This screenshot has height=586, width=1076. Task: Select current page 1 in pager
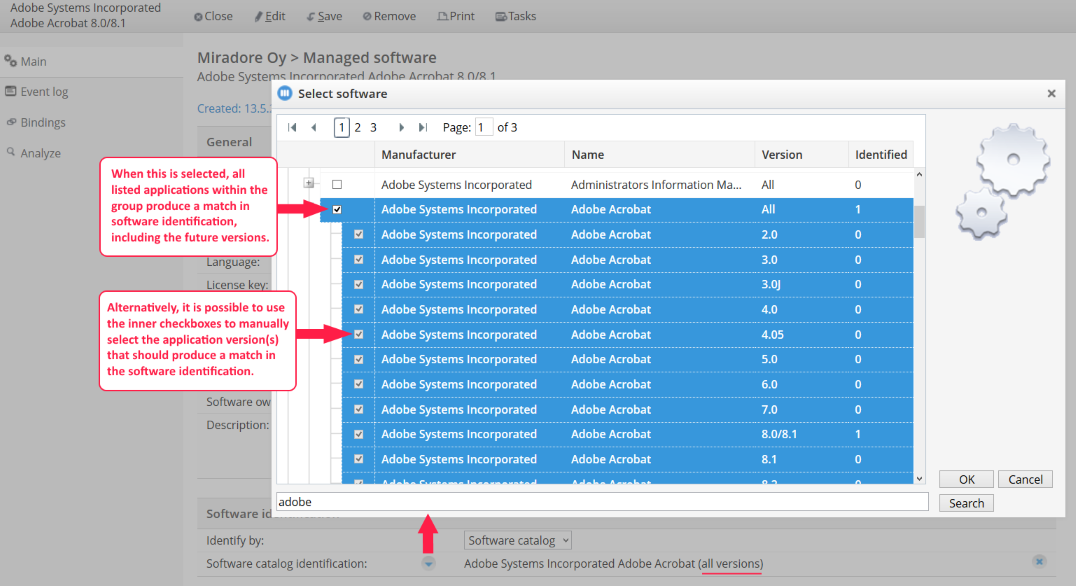(342, 127)
